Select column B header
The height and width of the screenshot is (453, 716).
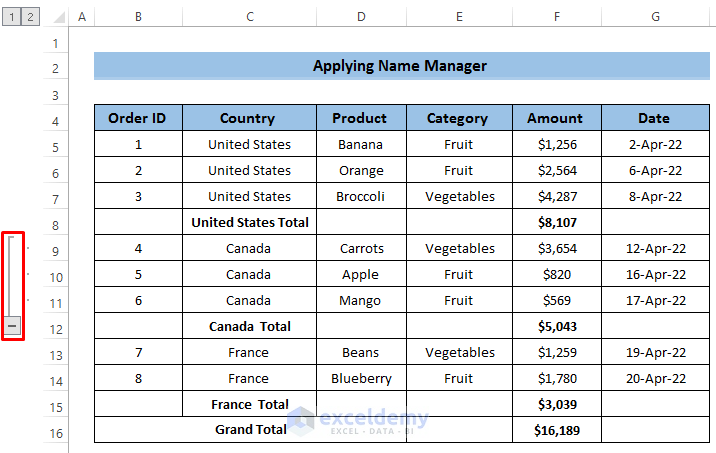click(138, 17)
